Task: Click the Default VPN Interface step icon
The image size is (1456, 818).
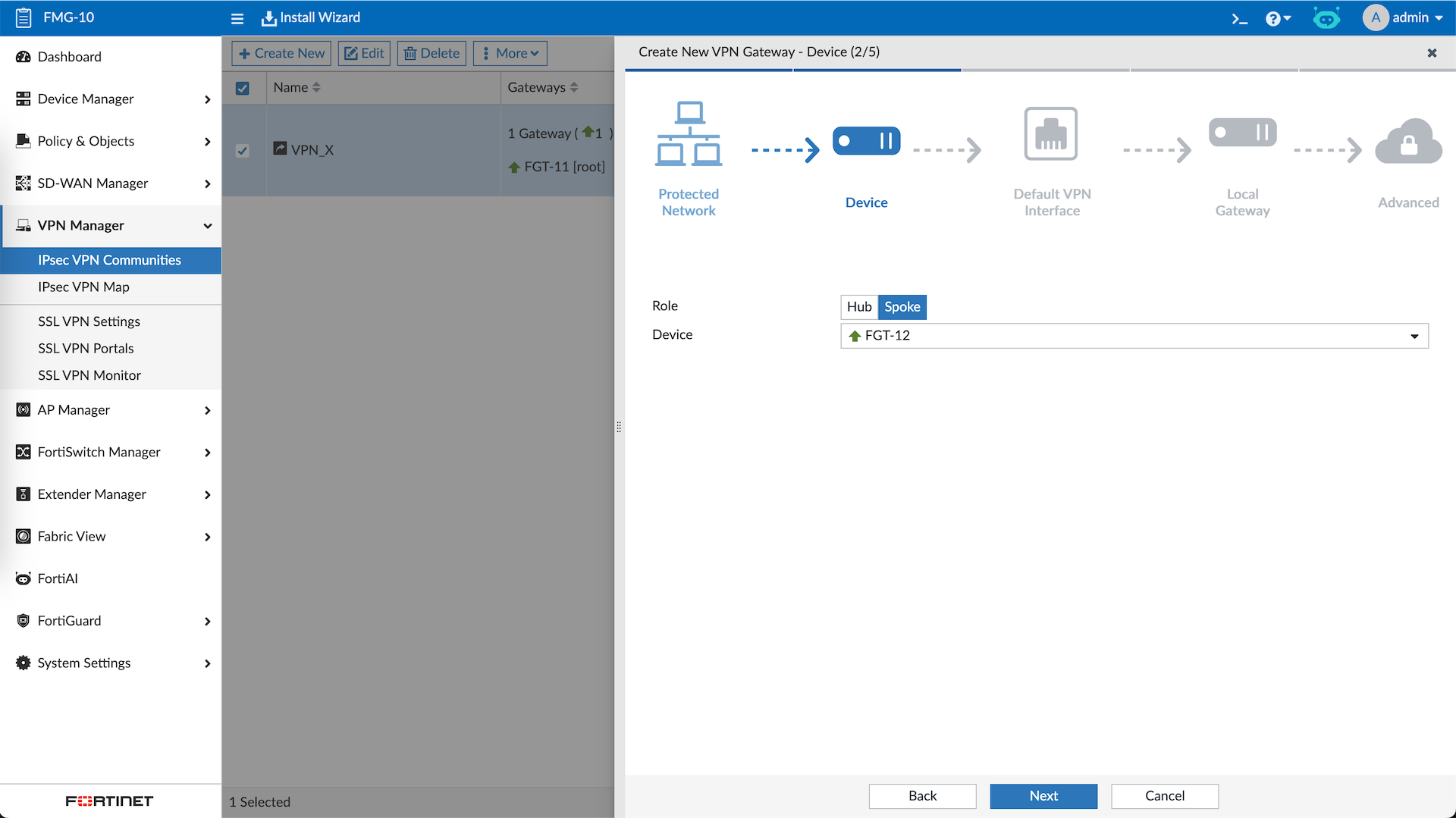Action: (1051, 134)
